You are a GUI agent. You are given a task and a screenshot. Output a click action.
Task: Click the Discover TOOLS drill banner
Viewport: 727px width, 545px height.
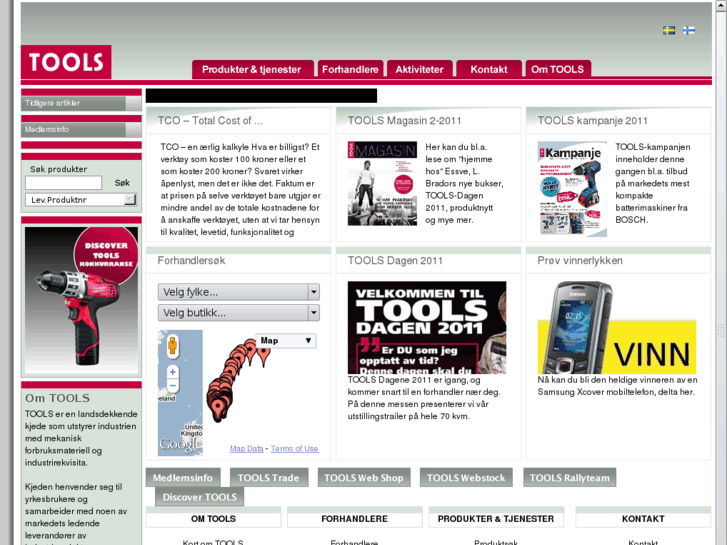81,300
